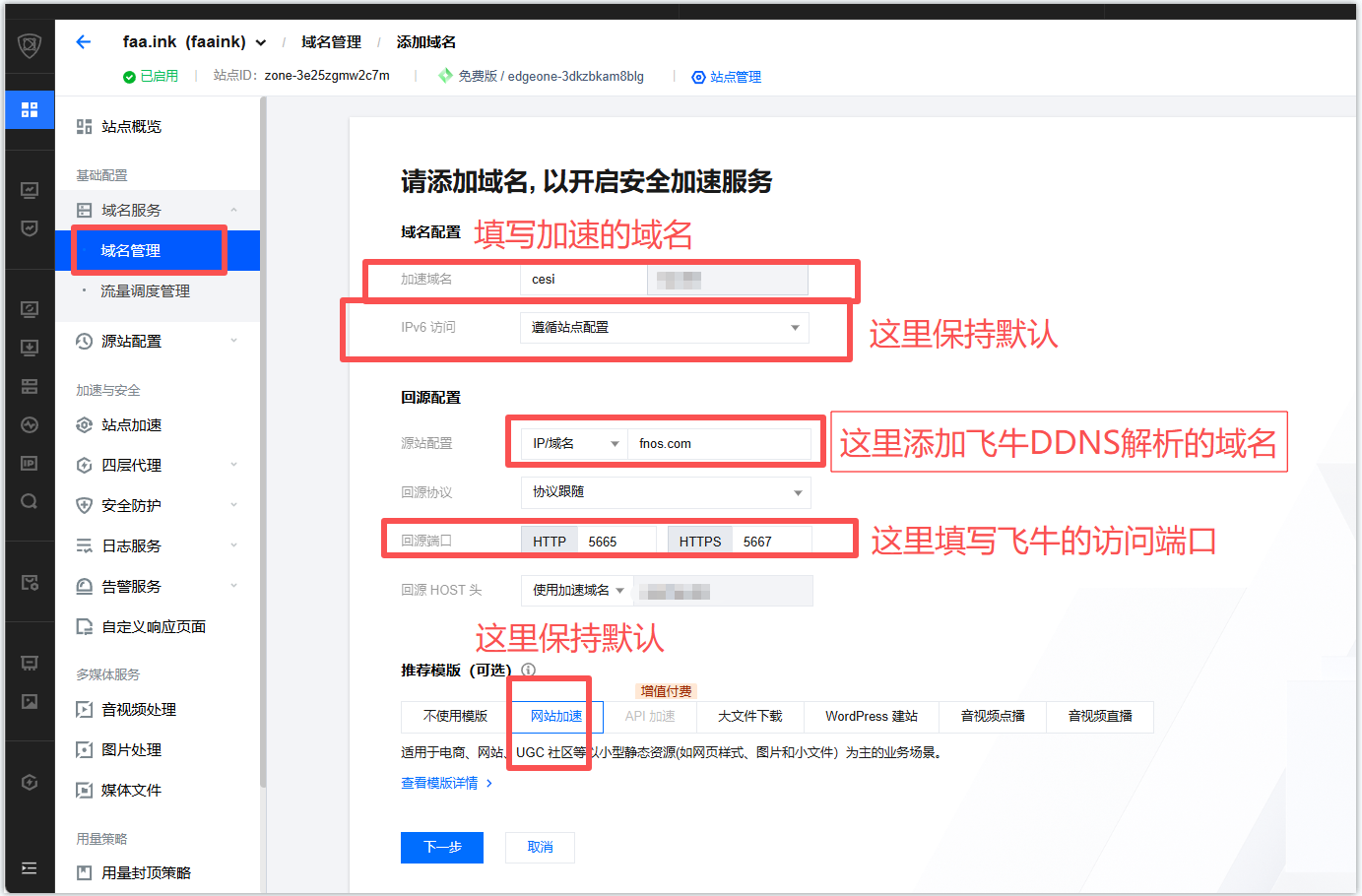The image size is (1362, 896).
Task: Choose the 音视频点播 template tab
Action: pyautogui.click(x=993, y=716)
